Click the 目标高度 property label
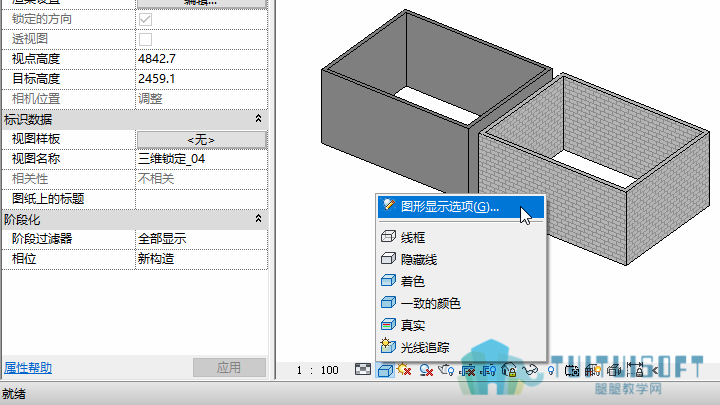Viewport: 720px width, 405px height. click(x=36, y=79)
